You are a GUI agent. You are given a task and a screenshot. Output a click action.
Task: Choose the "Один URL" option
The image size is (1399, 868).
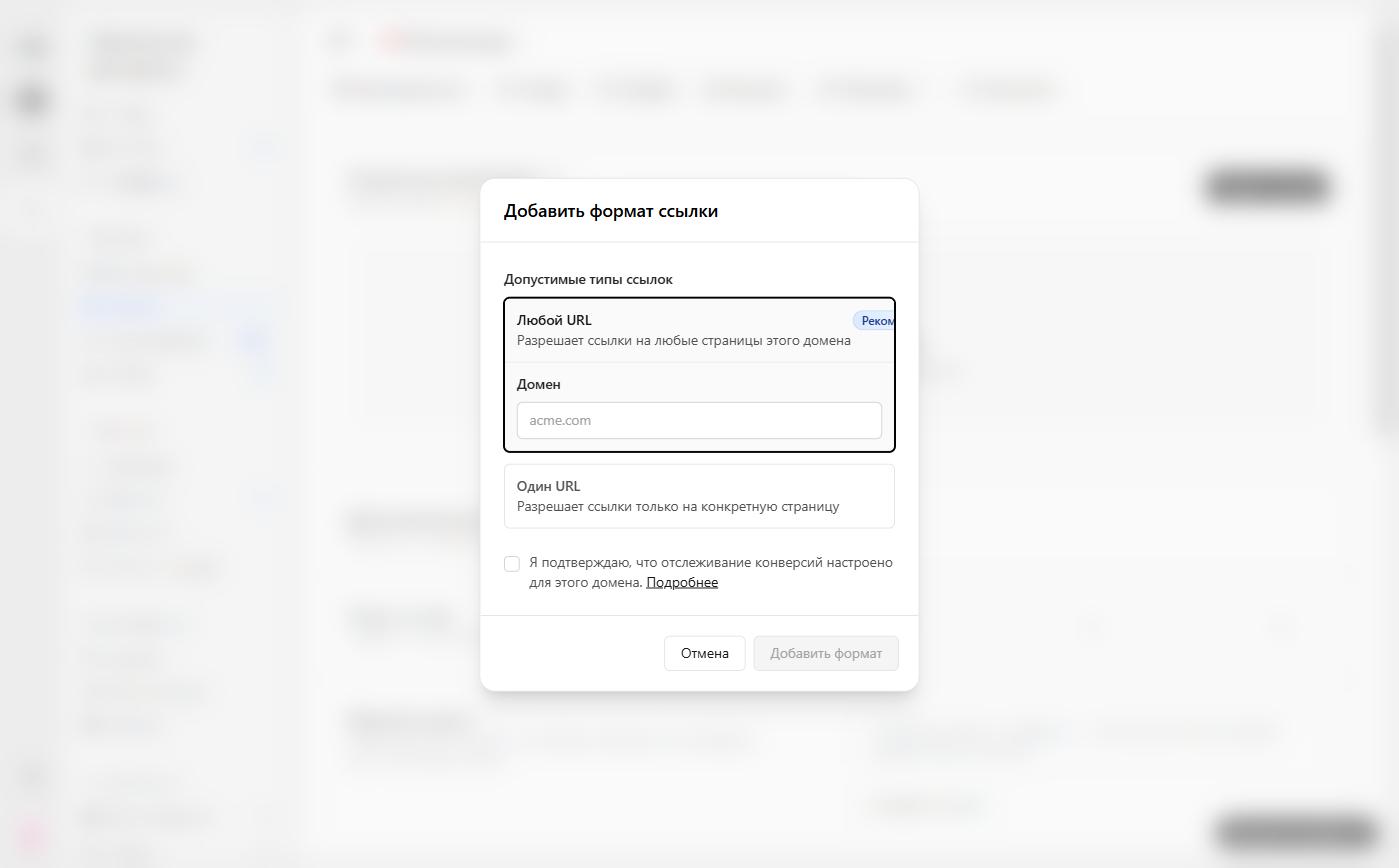(x=699, y=496)
